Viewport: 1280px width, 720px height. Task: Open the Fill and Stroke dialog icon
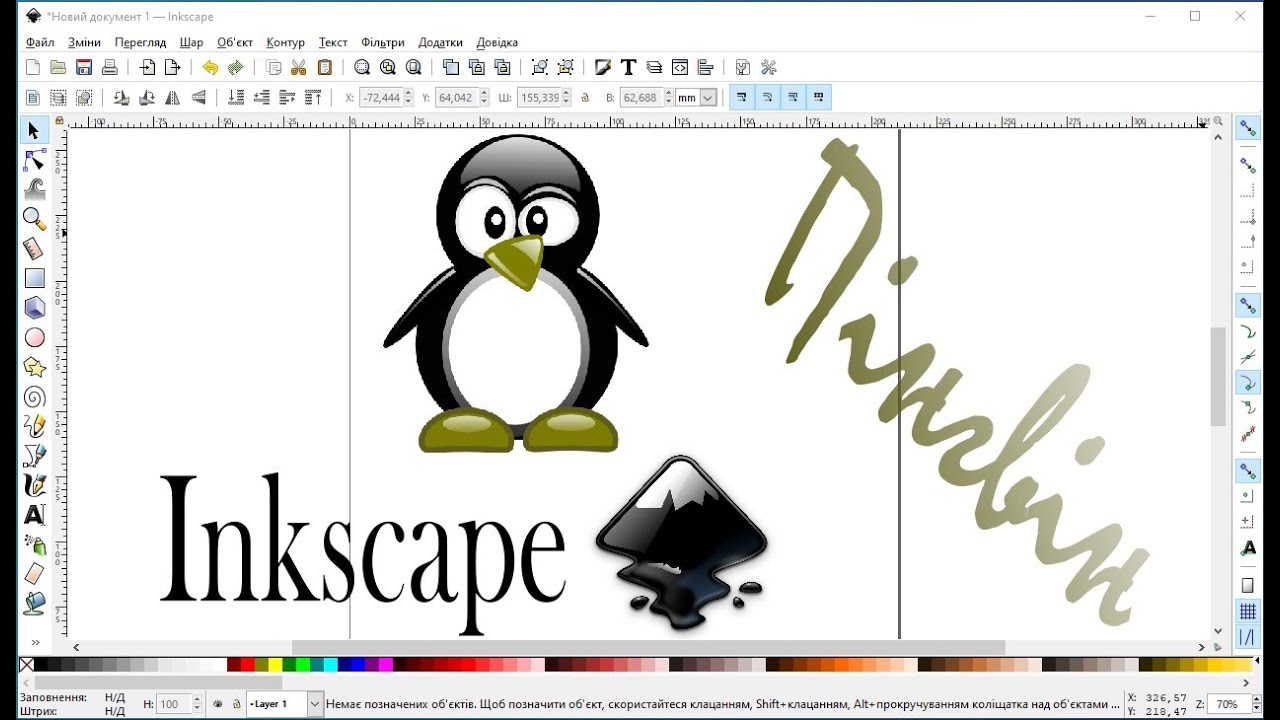pyautogui.click(x=602, y=67)
